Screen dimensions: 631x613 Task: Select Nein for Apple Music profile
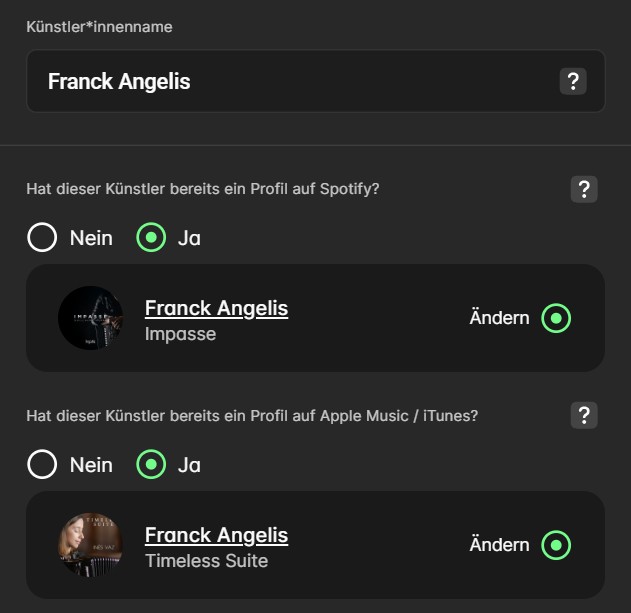click(42, 465)
